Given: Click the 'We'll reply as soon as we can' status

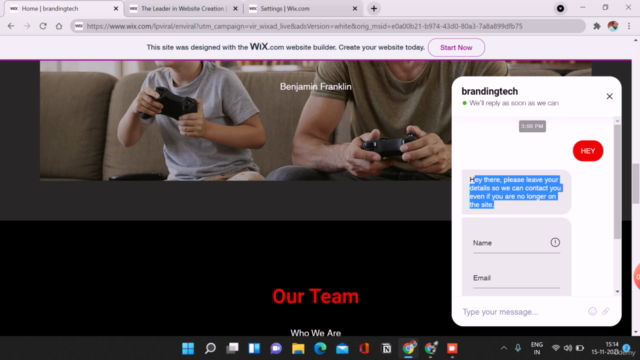Looking at the screenshot, I should tap(514, 103).
